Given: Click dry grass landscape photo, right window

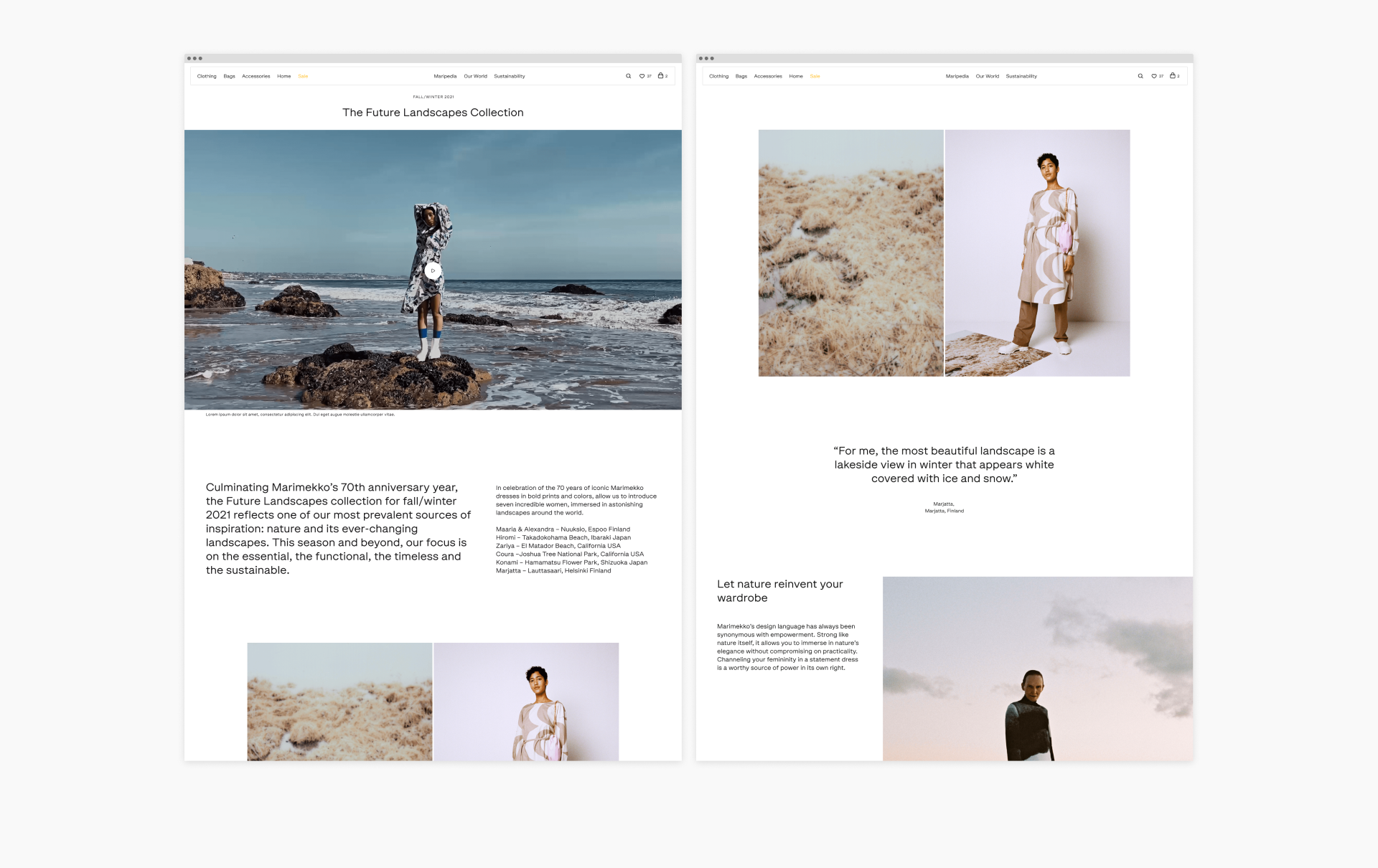Looking at the screenshot, I should 850,253.
